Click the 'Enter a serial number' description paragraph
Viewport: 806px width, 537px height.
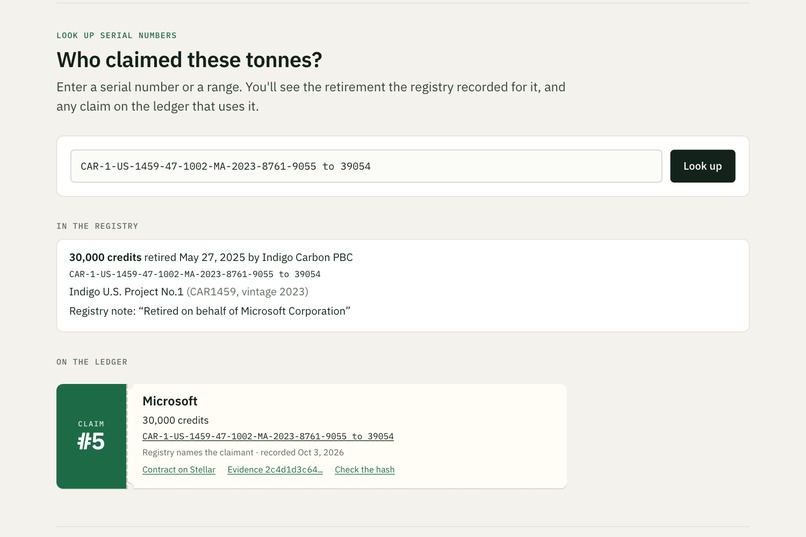tap(311, 97)
